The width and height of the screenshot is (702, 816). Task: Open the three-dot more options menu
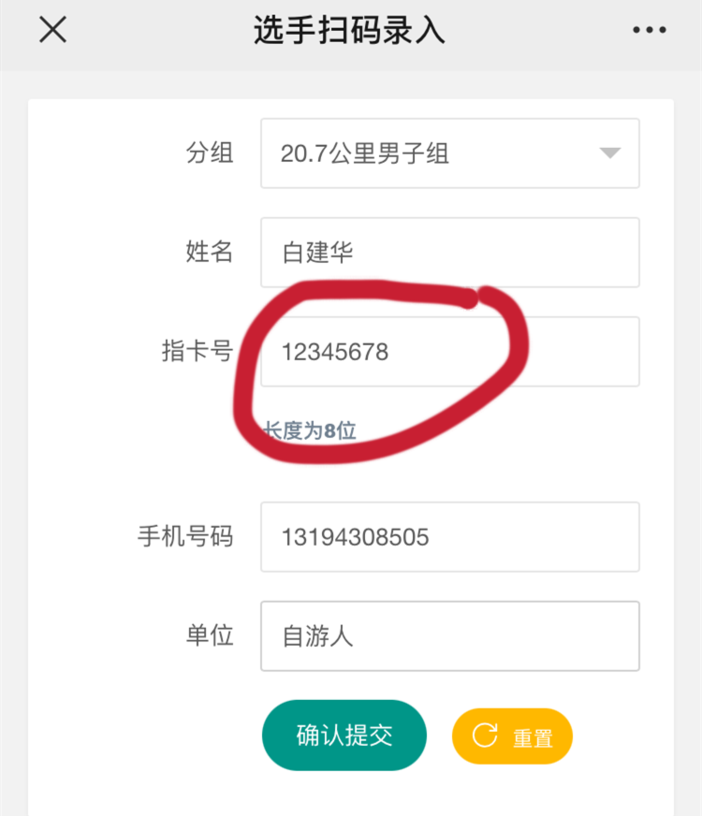tap(649, 31)
